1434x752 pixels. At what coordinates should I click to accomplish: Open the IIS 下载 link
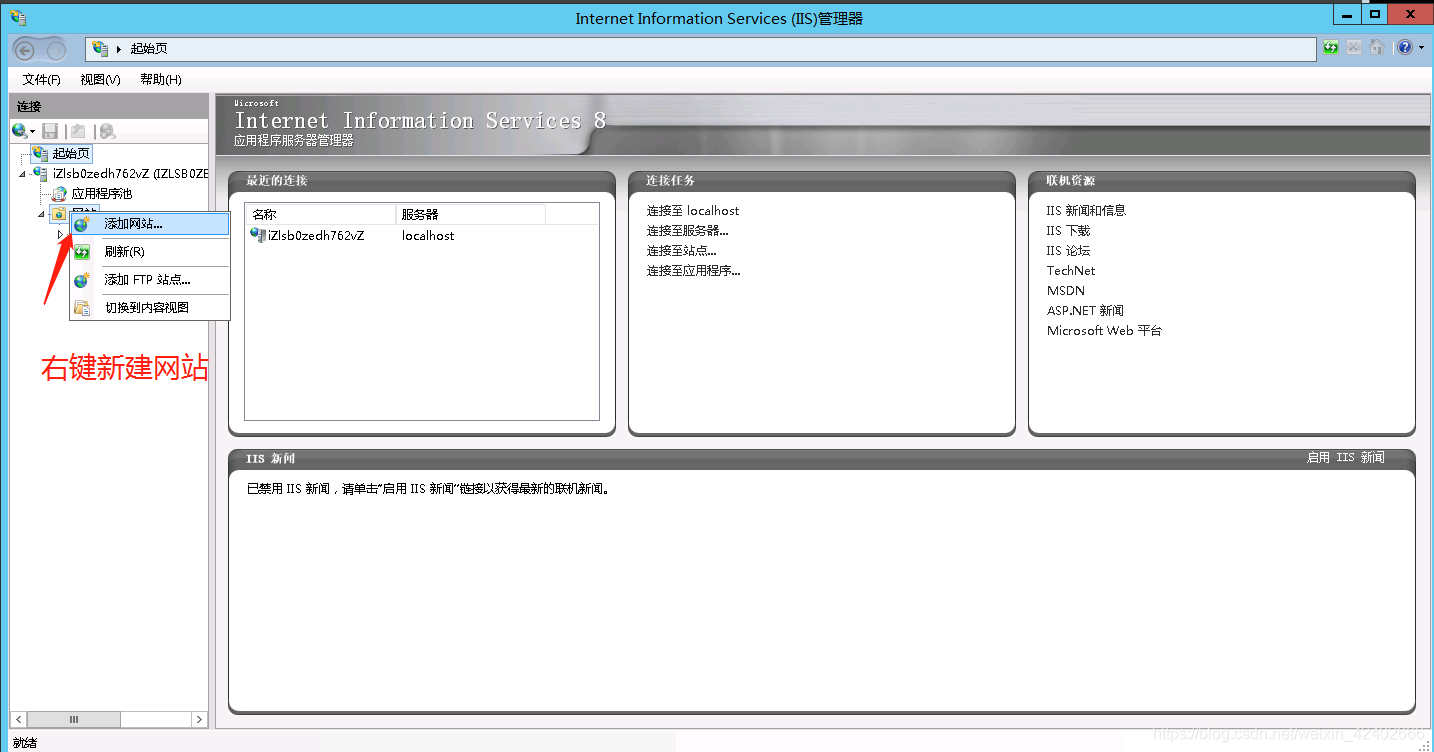(1068, 231)
